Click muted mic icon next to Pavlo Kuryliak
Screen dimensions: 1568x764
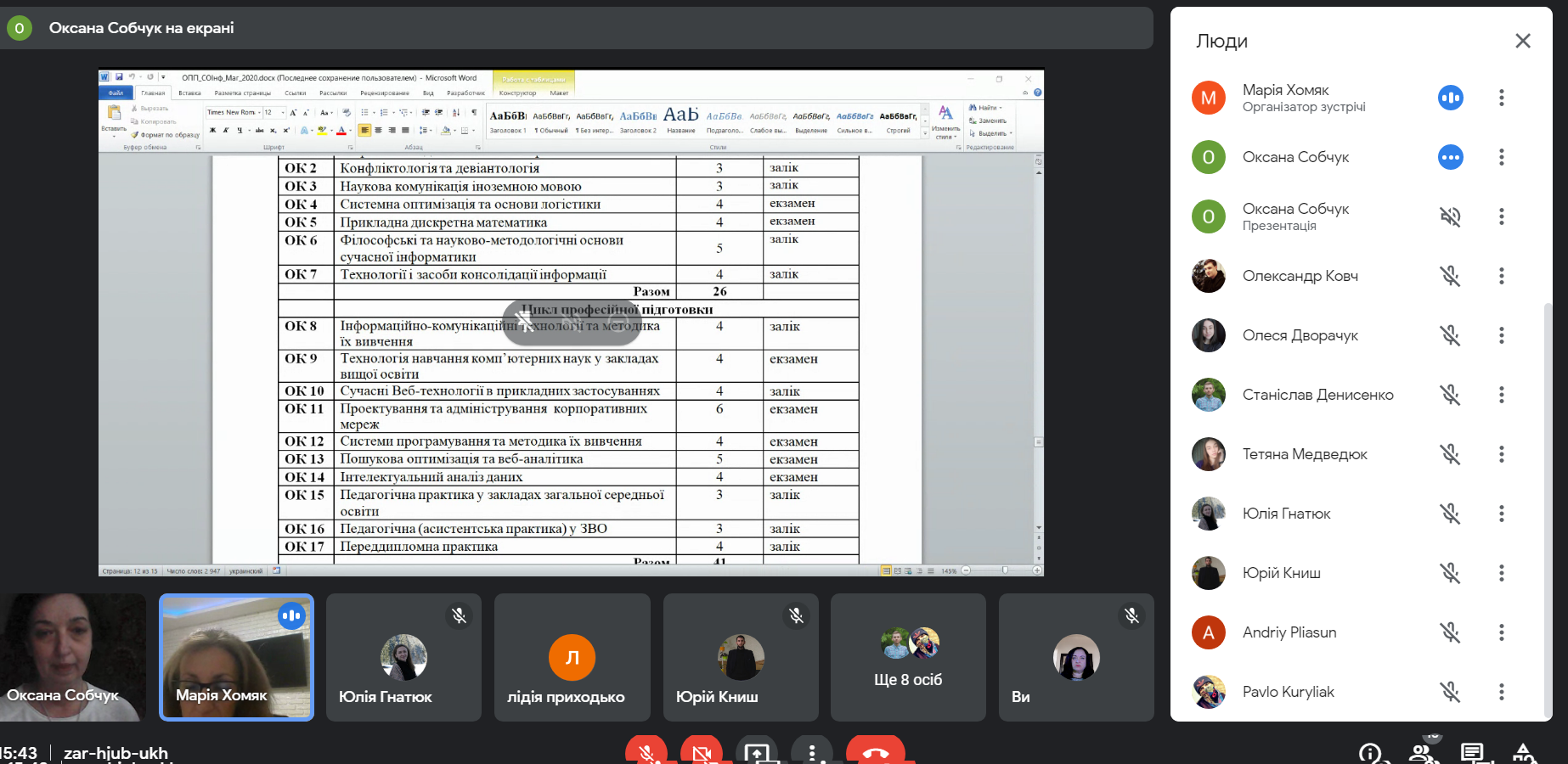click(1450, 692)
